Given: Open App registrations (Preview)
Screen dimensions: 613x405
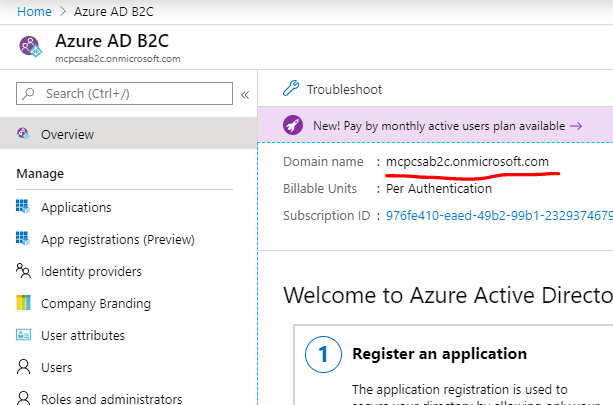Looking at the screenshot, I should pos(118,239).
